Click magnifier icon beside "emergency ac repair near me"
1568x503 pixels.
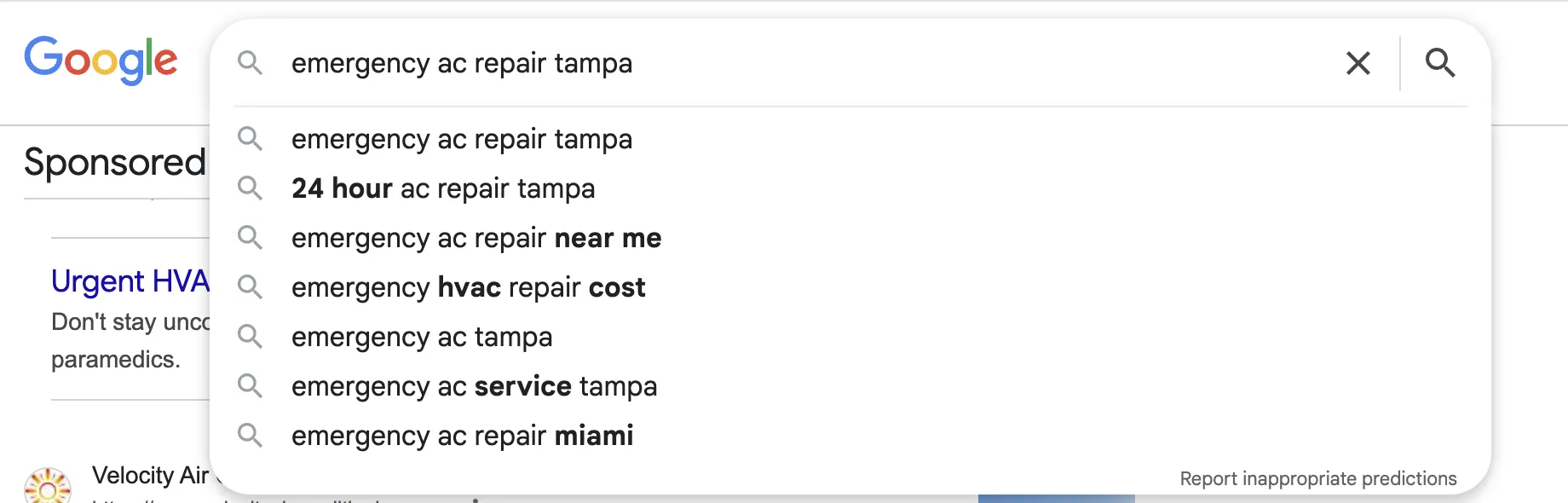tap(250, 238)
